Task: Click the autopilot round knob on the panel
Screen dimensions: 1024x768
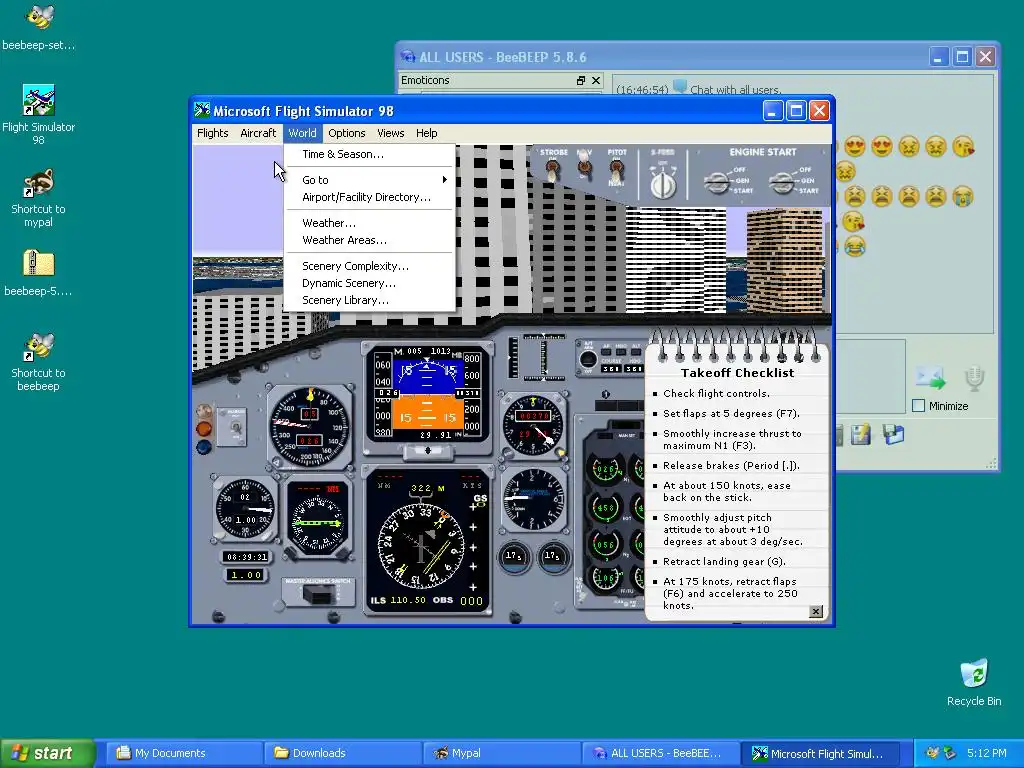Action: 588,359
